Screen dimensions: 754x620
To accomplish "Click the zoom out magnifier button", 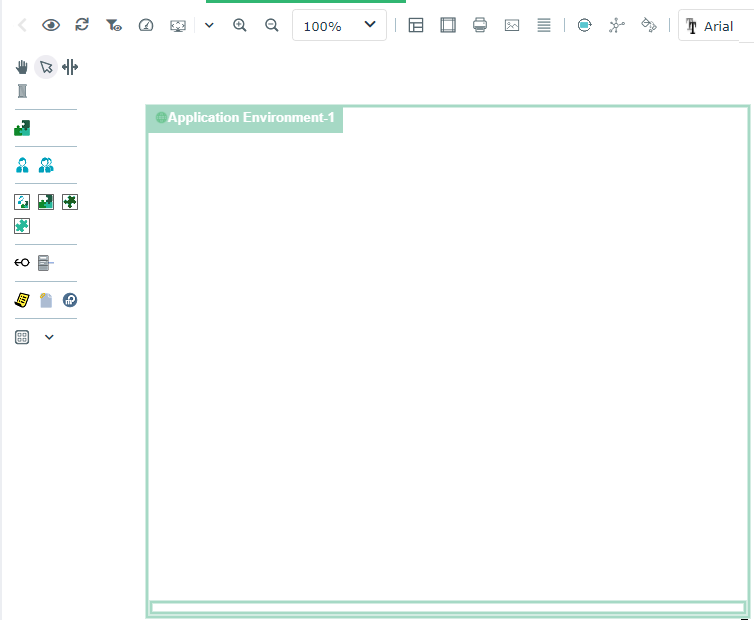I will [x=271, y=25].
